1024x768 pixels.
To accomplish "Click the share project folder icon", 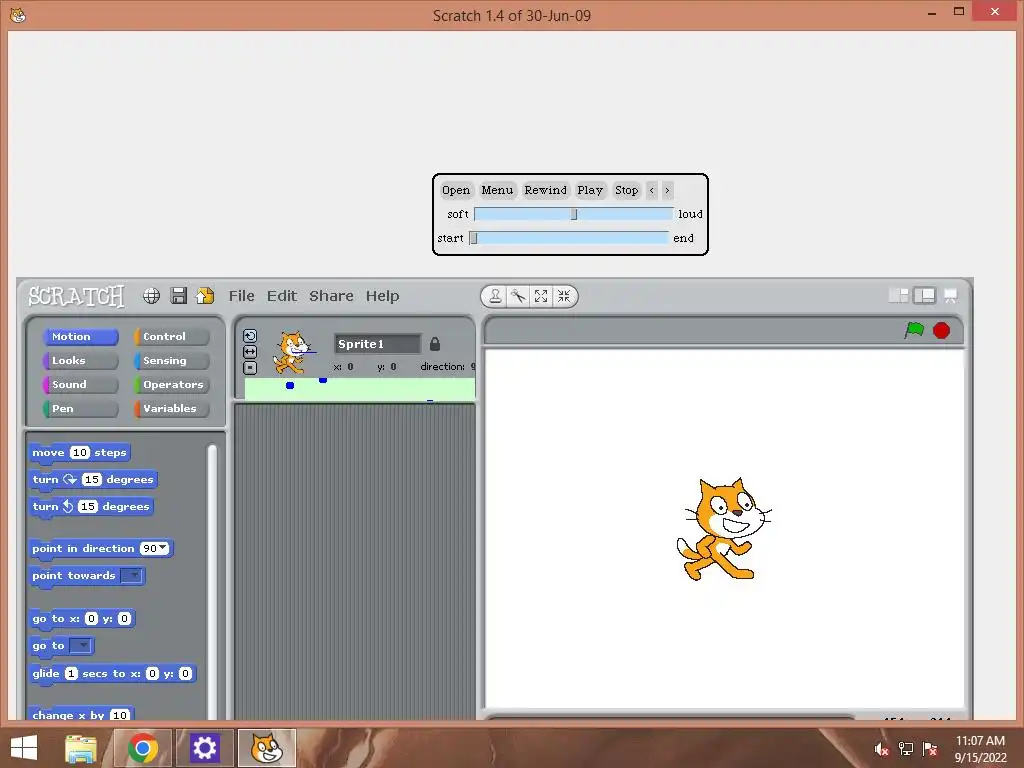I will (205, 296).
